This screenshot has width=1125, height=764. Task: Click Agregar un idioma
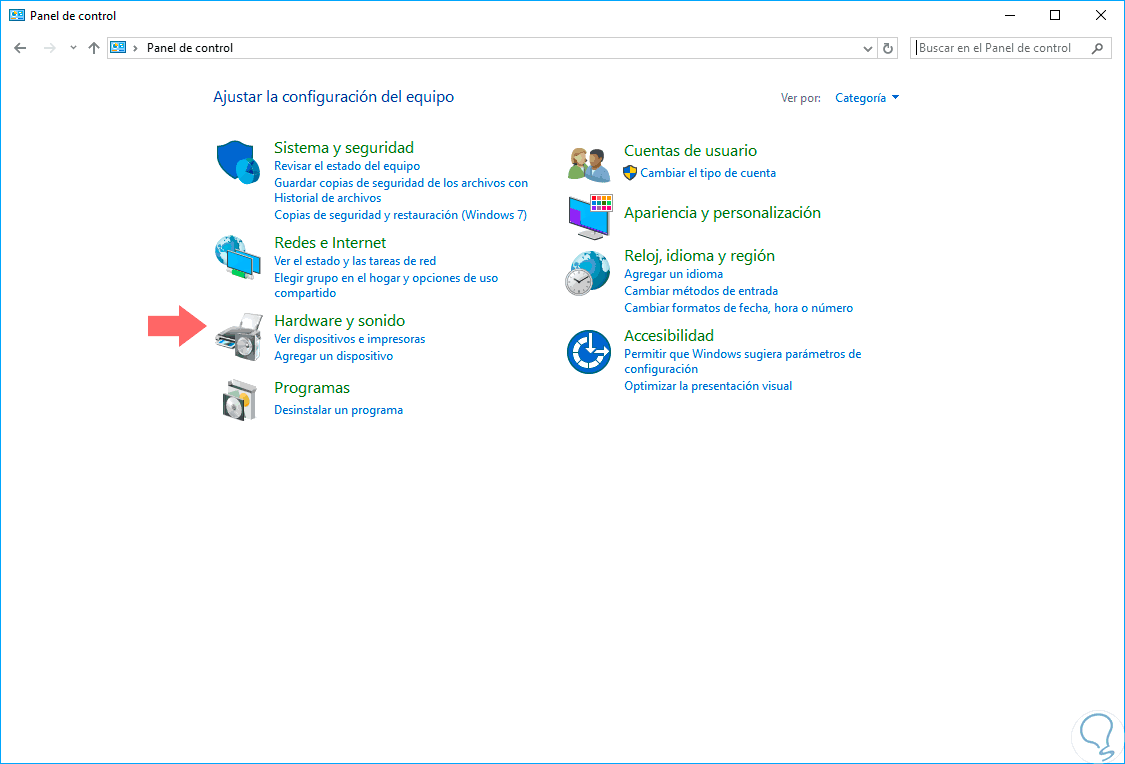coord(674,274)
